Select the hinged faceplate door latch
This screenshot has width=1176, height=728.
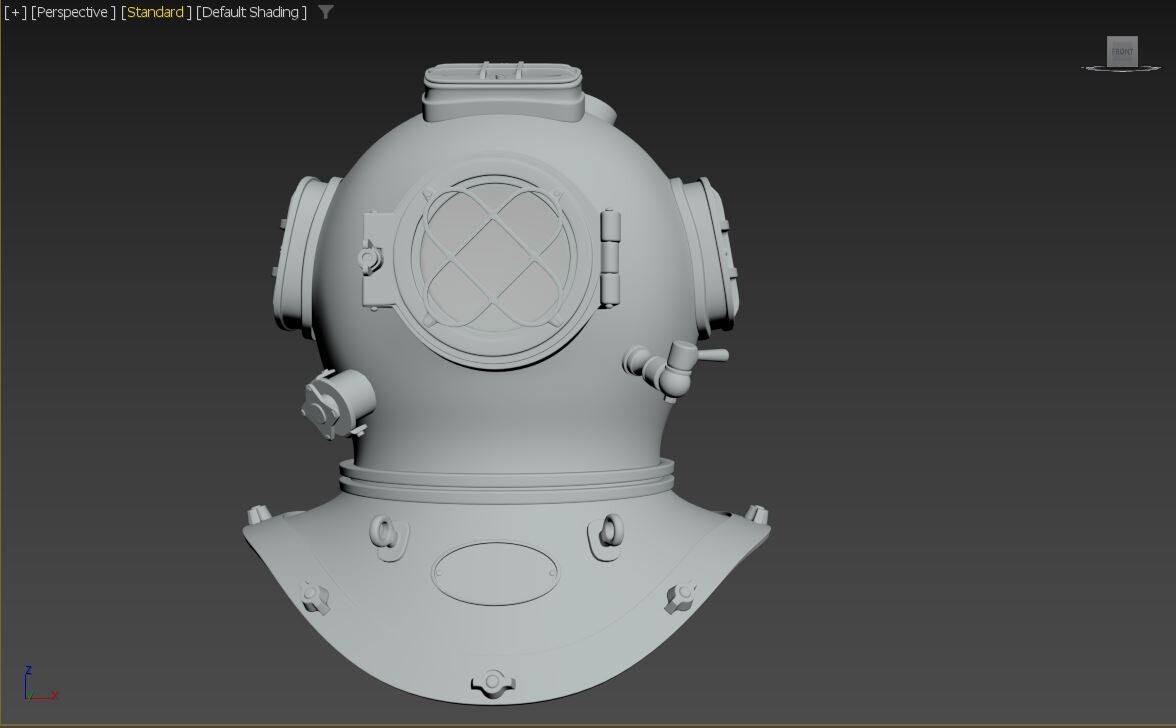[x=370, y=257]
